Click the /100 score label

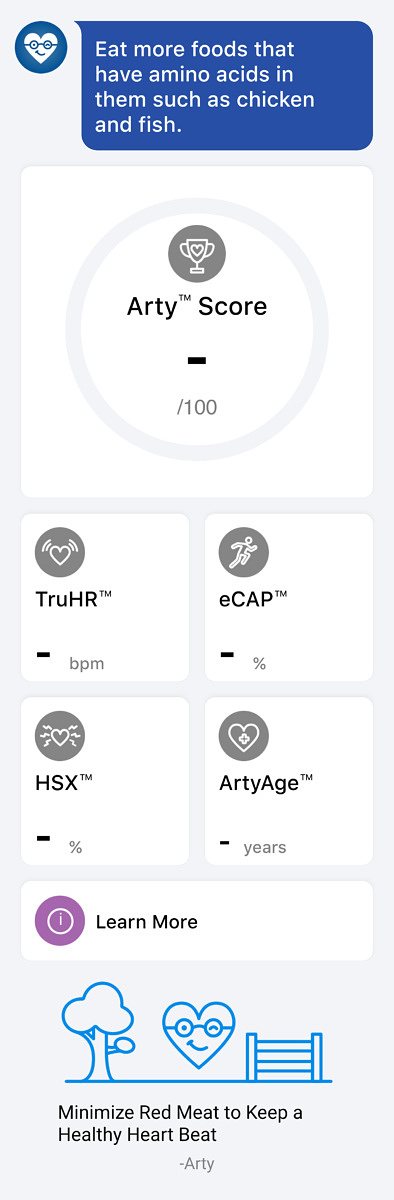[197, 407]
